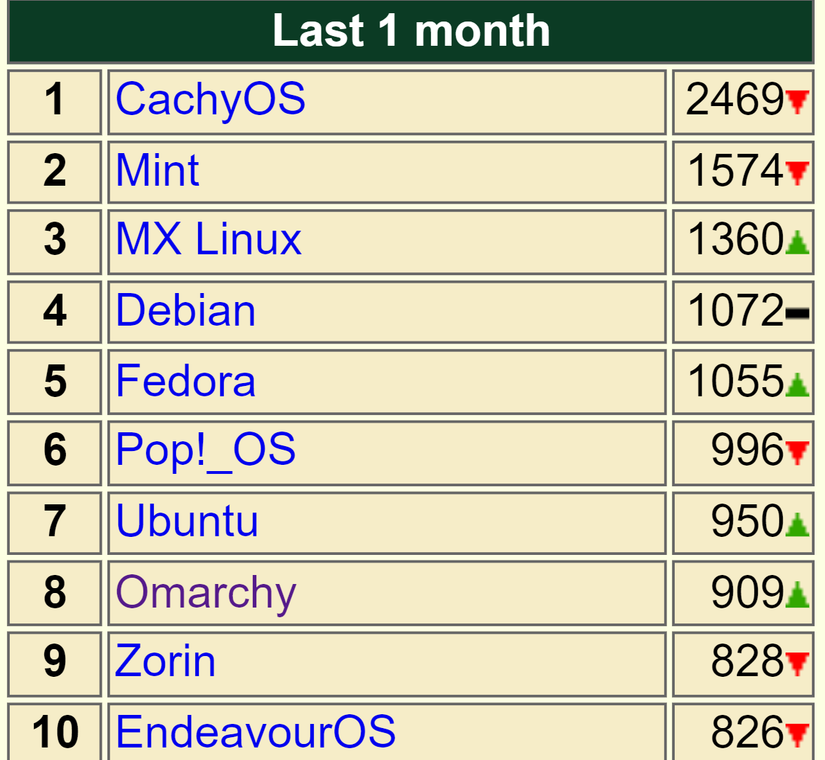Image resolution: width=825 pixels, height=760 pixels.
Task: Click the green up arrow beside 950
Action: coord(798,524)
